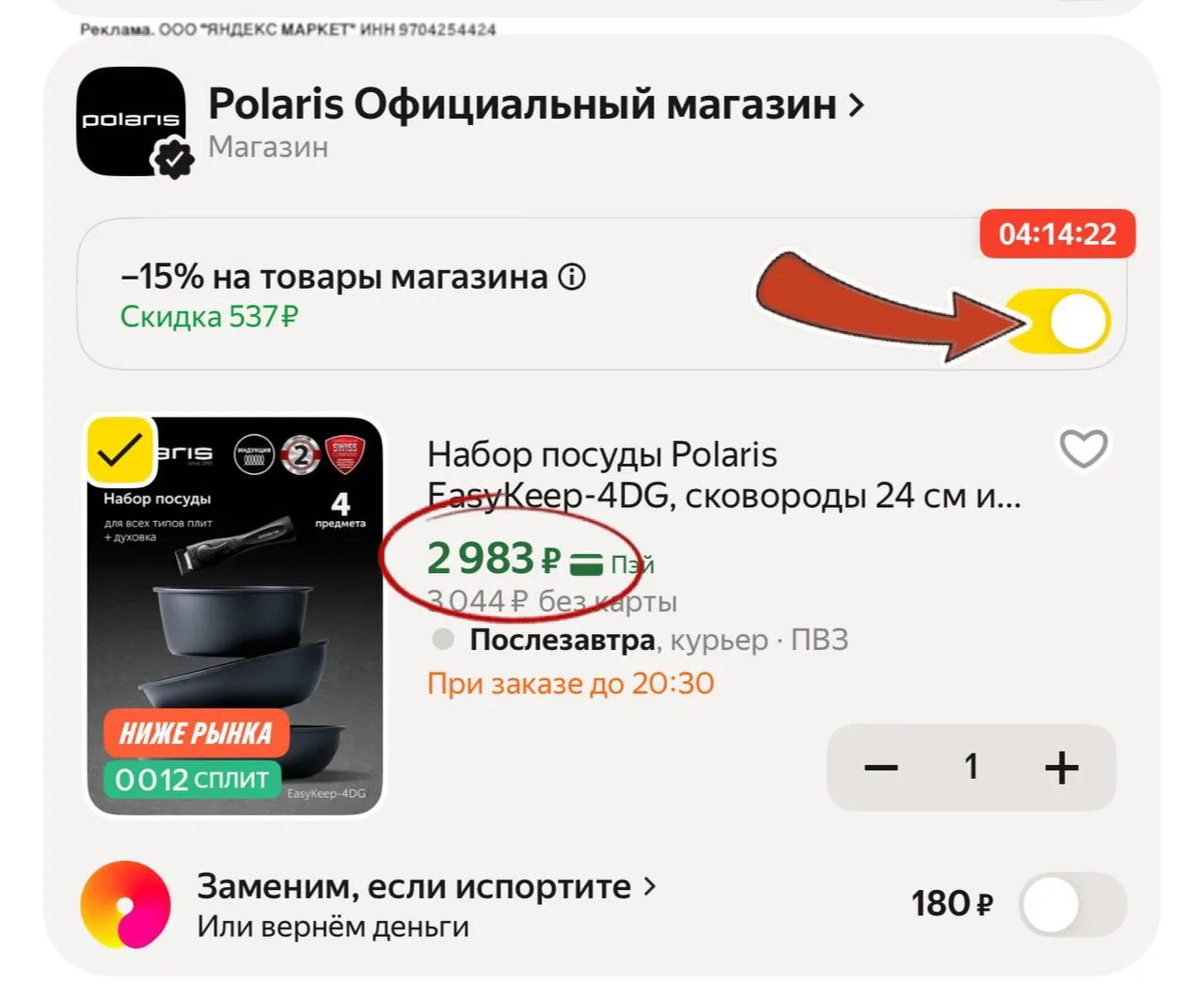Open the cookware set product image
The height and width of the screenshot is (985, 1204).
(x=235, y=615)
